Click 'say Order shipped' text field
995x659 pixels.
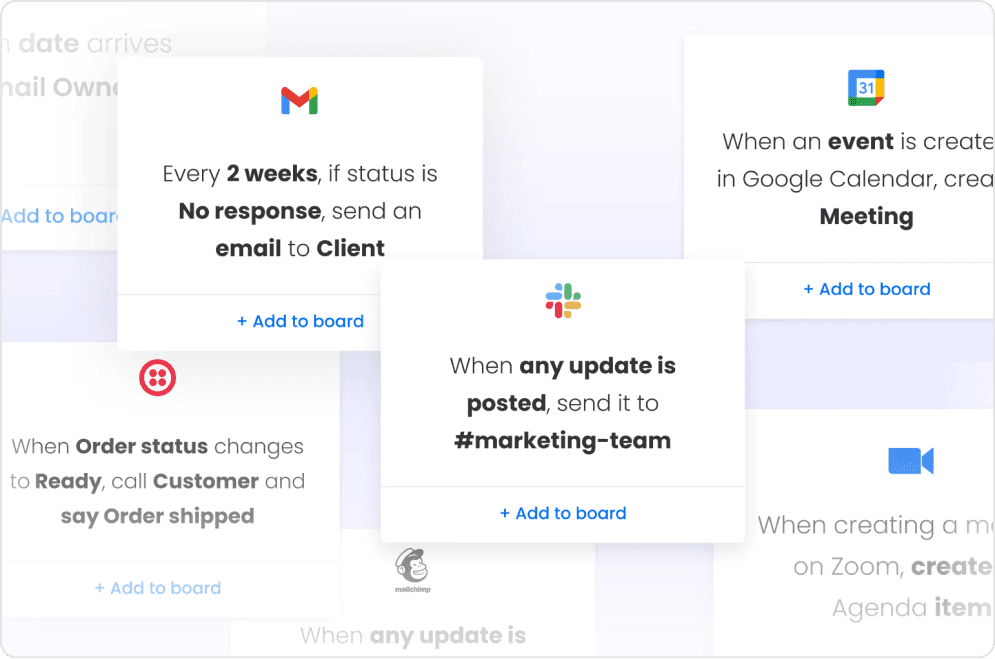click(157, 516)
